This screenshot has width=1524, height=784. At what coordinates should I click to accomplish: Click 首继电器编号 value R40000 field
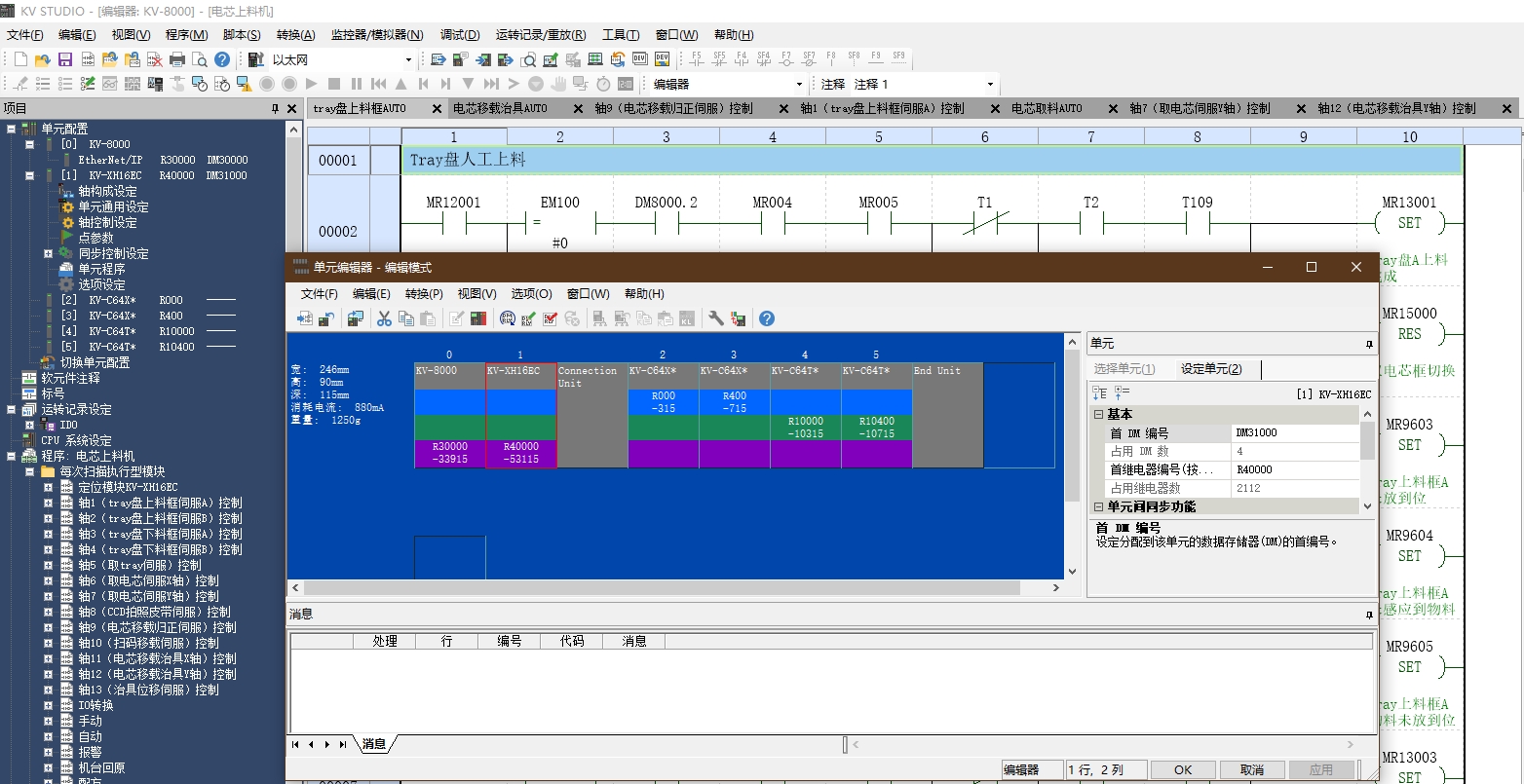click(1295, 469)
